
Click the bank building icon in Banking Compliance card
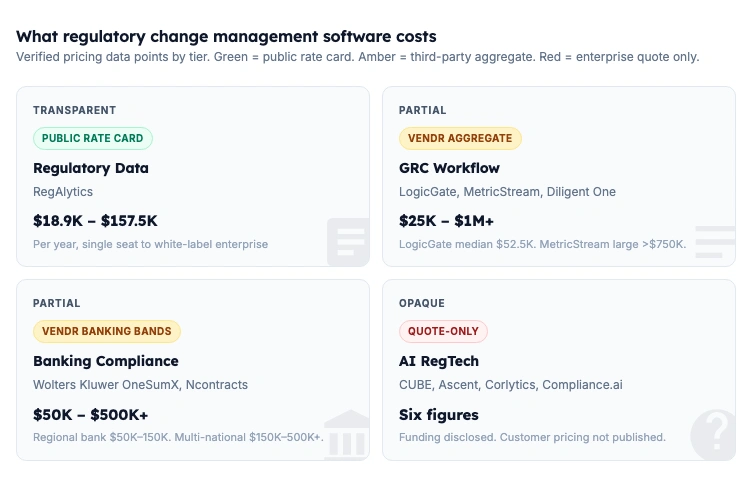pyautogui.click(x=347, y=435)
